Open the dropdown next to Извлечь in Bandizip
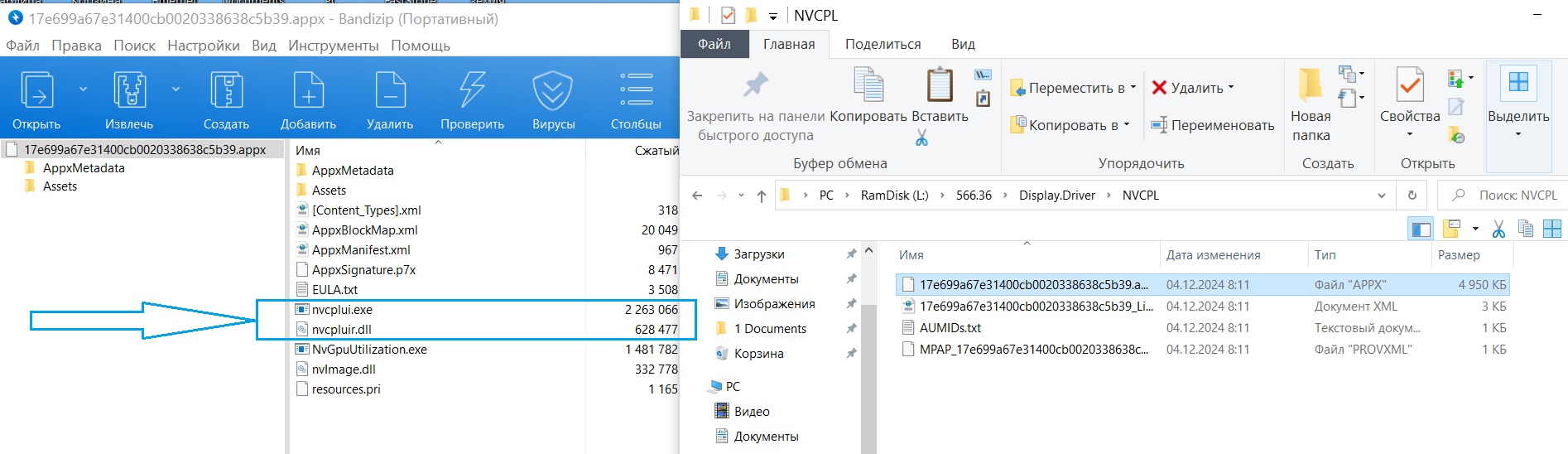The image size is (1568, 454). pyautogui.click(x=176, y=89)
